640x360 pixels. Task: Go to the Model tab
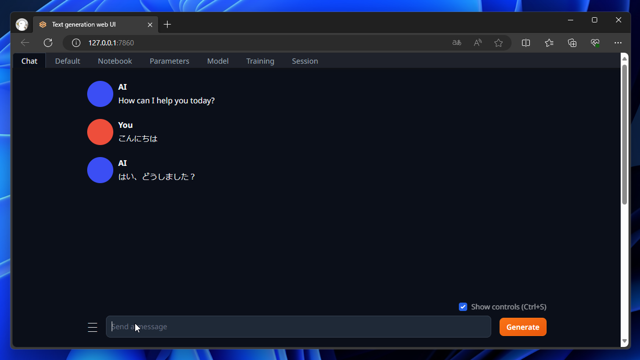pos(218,61)
